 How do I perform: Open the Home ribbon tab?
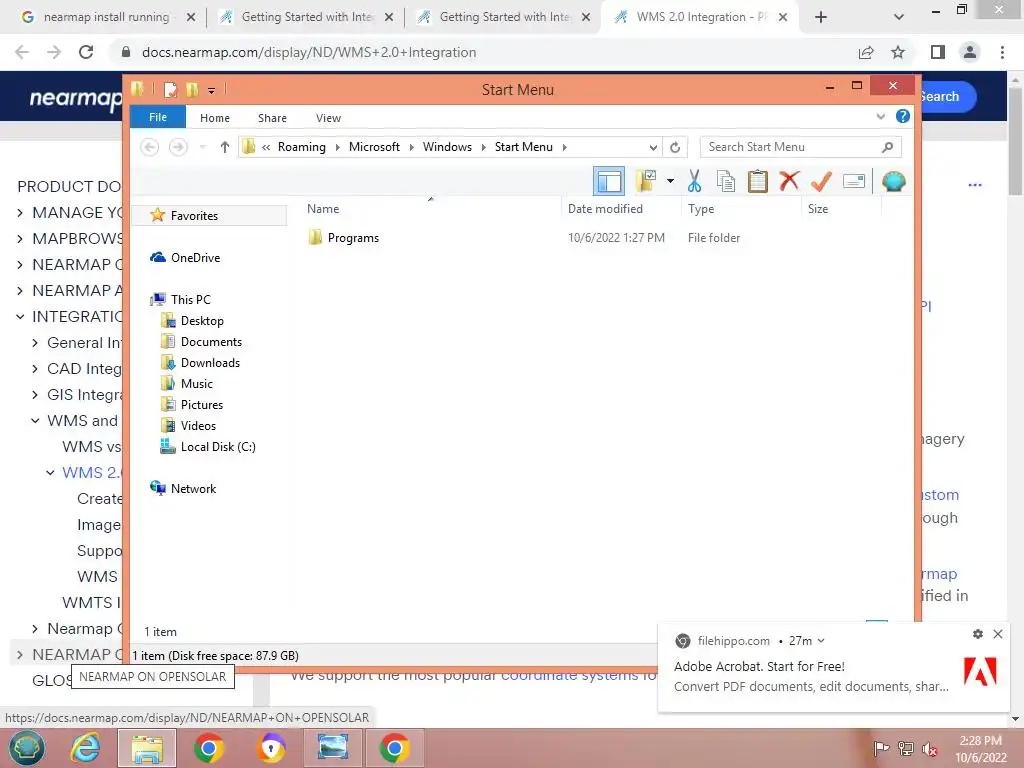point(215,118)
